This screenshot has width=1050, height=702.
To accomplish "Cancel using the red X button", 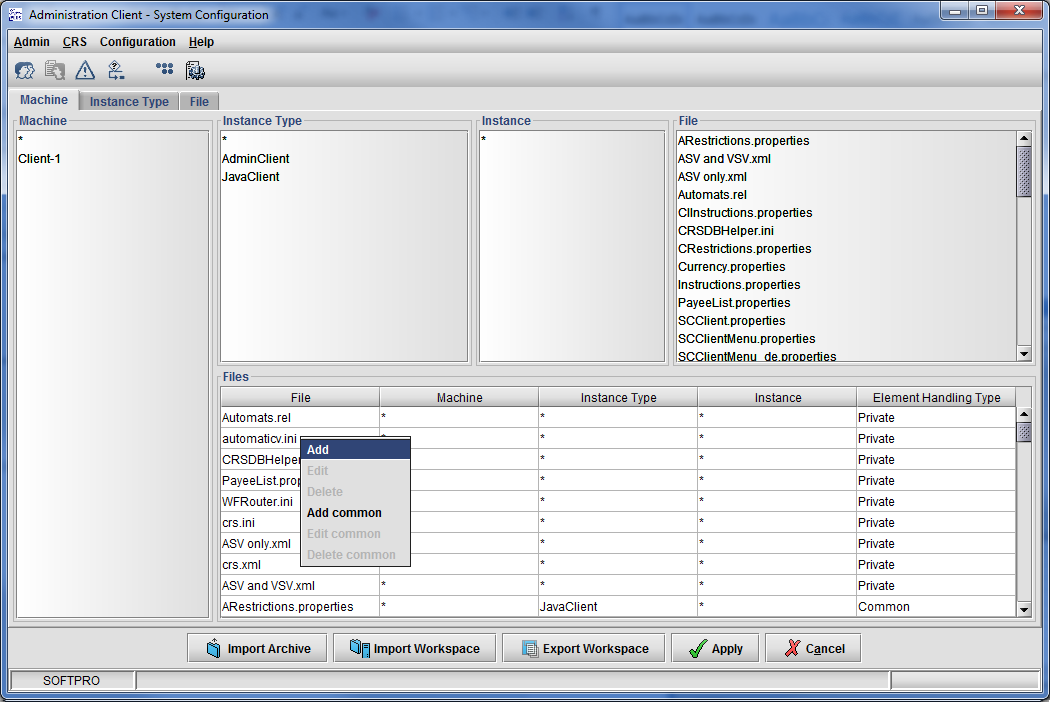I will pyautogui.click(x=812, y=648).
